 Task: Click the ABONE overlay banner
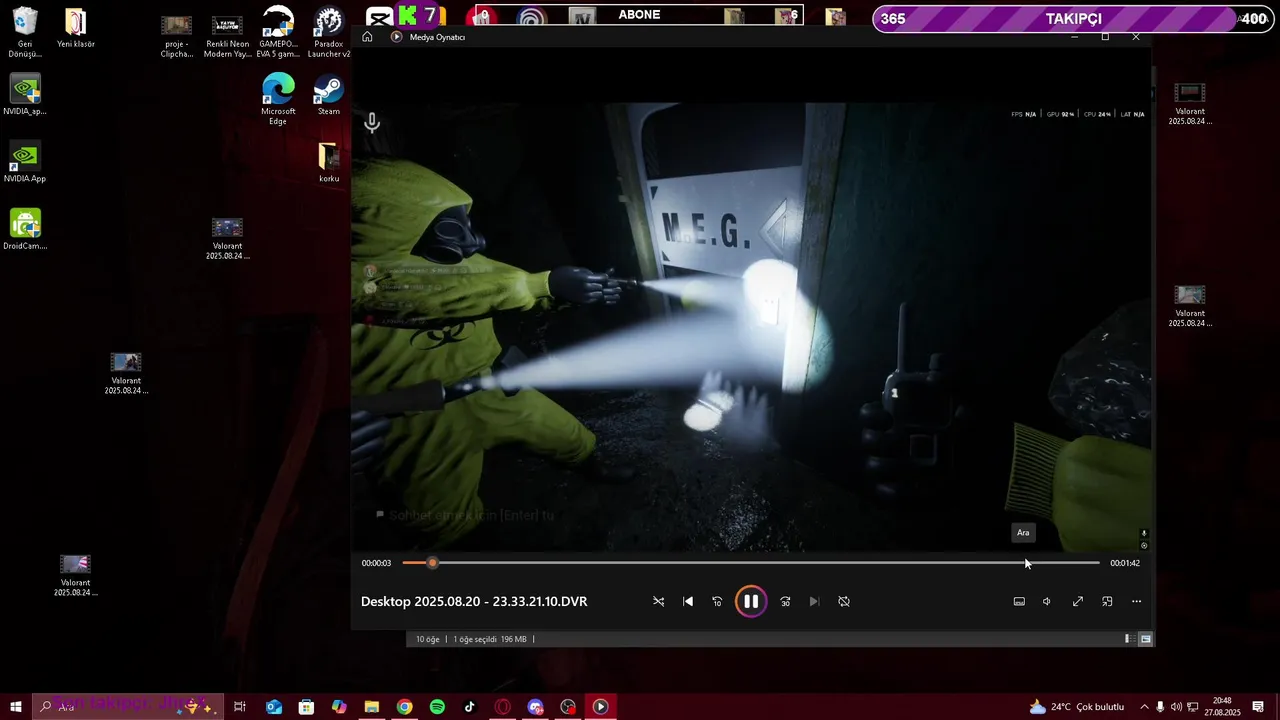click(638, 15)
